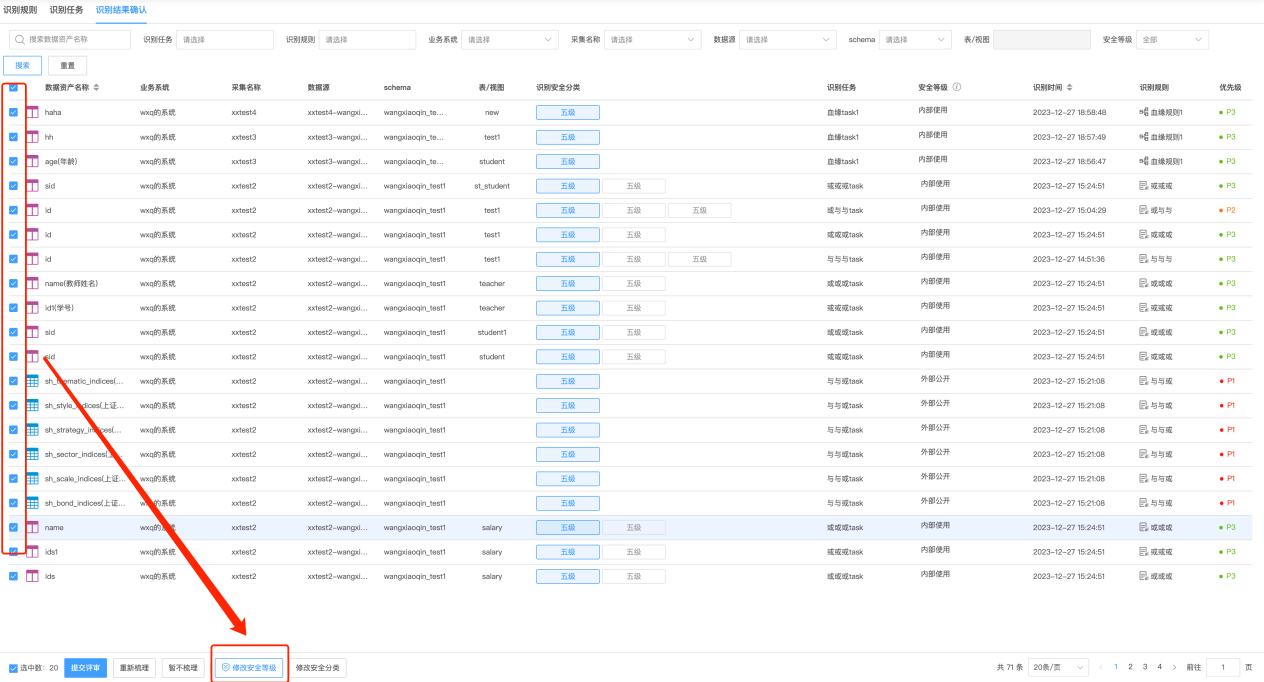Uncheck the sh_bond_indices row checkbox
Screen dimensions: 1264x682
click(x=13, y=503)
